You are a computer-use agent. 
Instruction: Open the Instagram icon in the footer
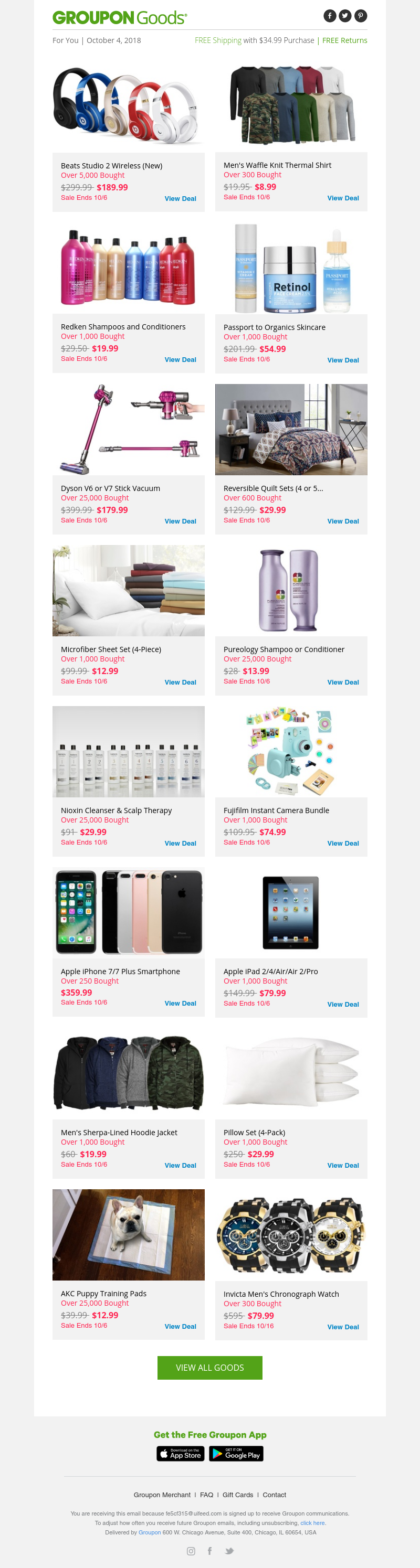(191, 1551)
